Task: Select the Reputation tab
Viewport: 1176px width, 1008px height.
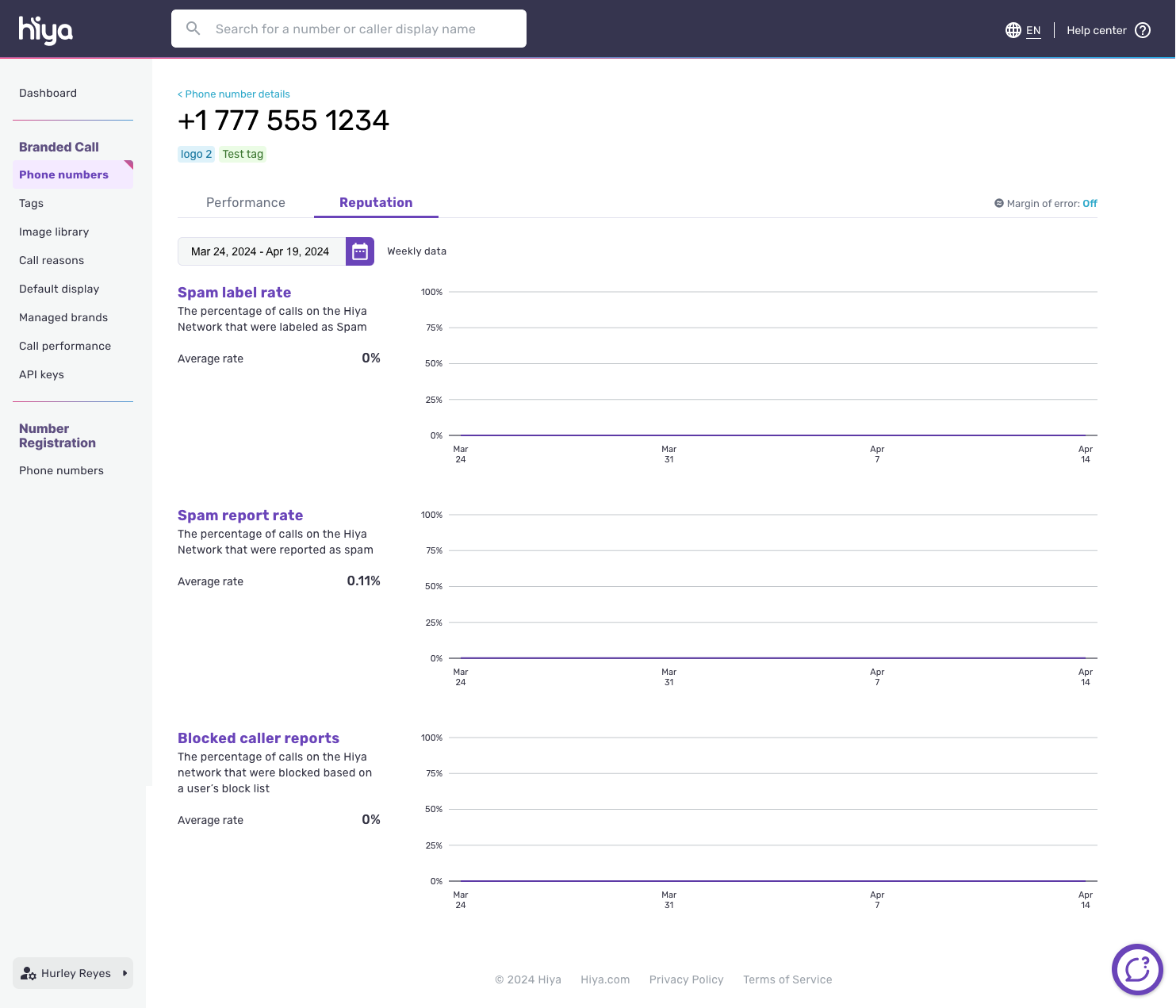Action: click(x=376, y=202)
